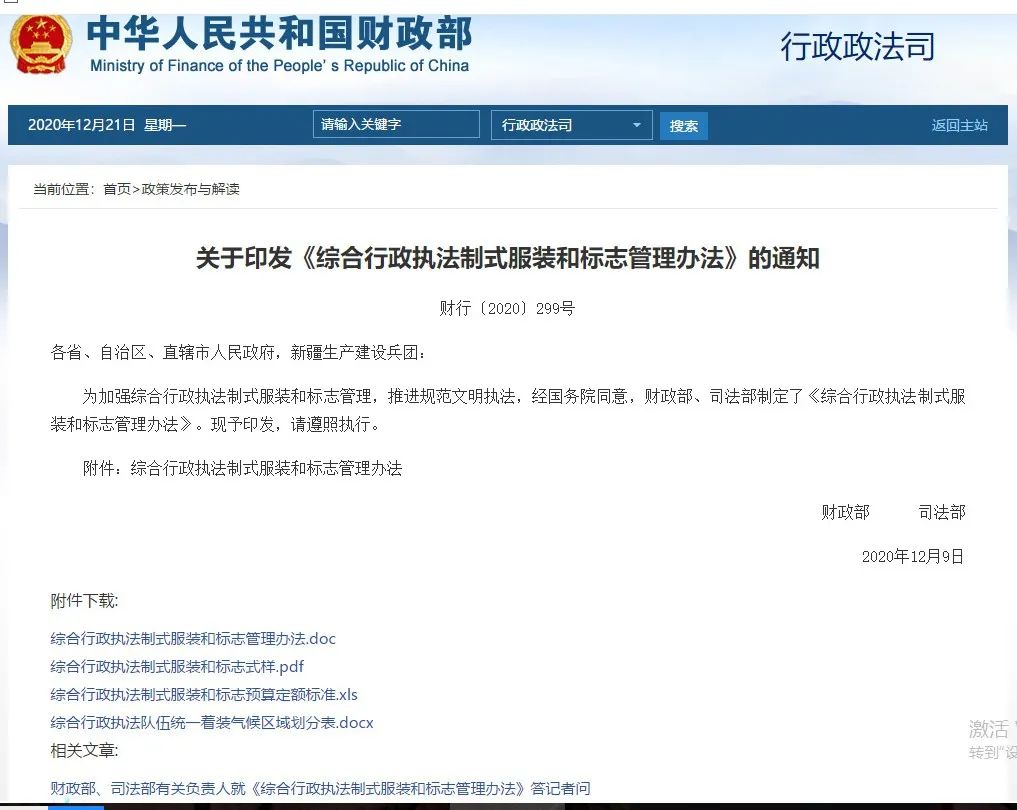Go back via 返回主站 link
This screenshot has width=1017, height=810.
(x=959, y=125)
